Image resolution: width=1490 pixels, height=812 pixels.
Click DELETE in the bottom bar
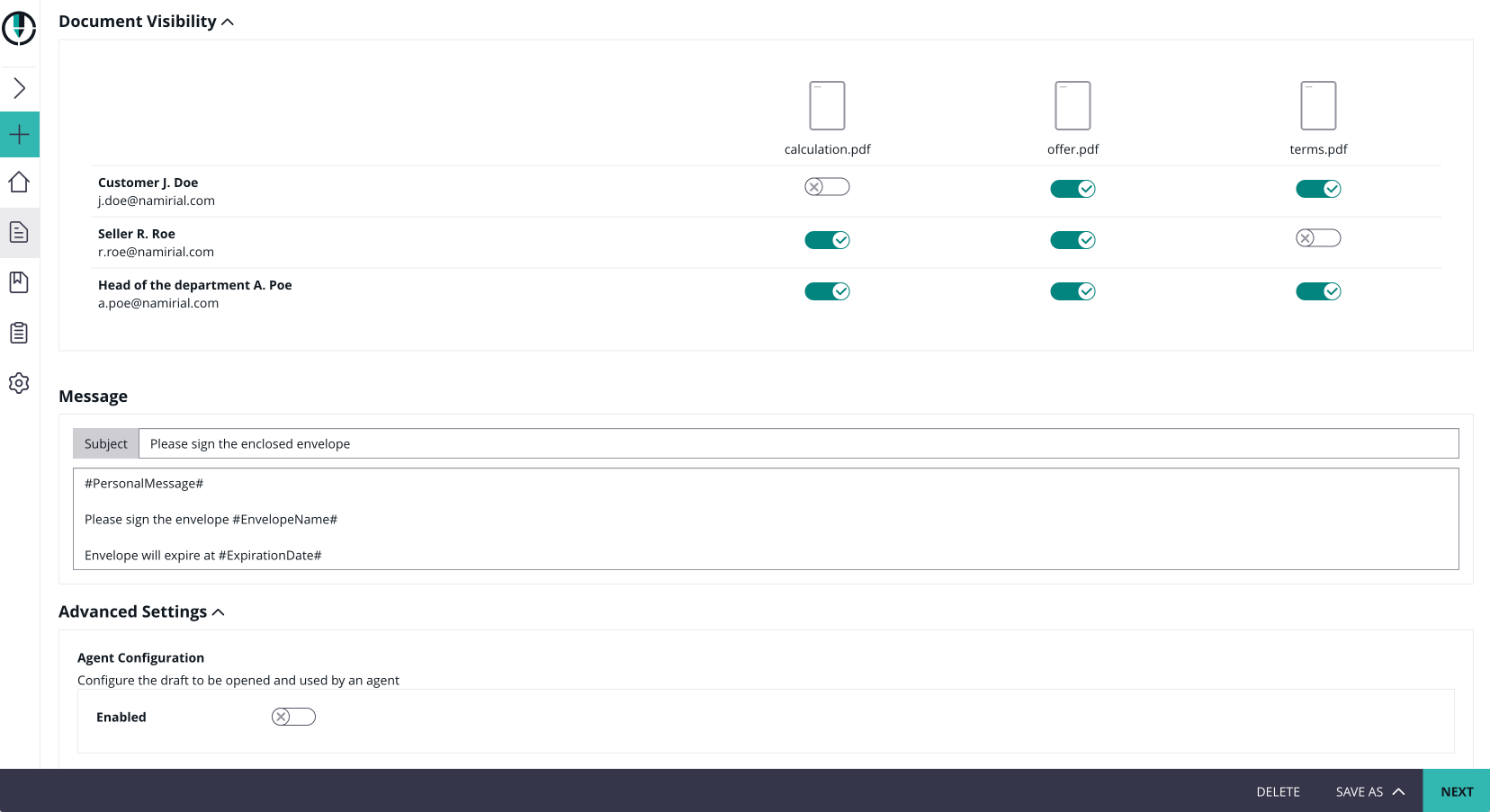[x=1278, y=791]
